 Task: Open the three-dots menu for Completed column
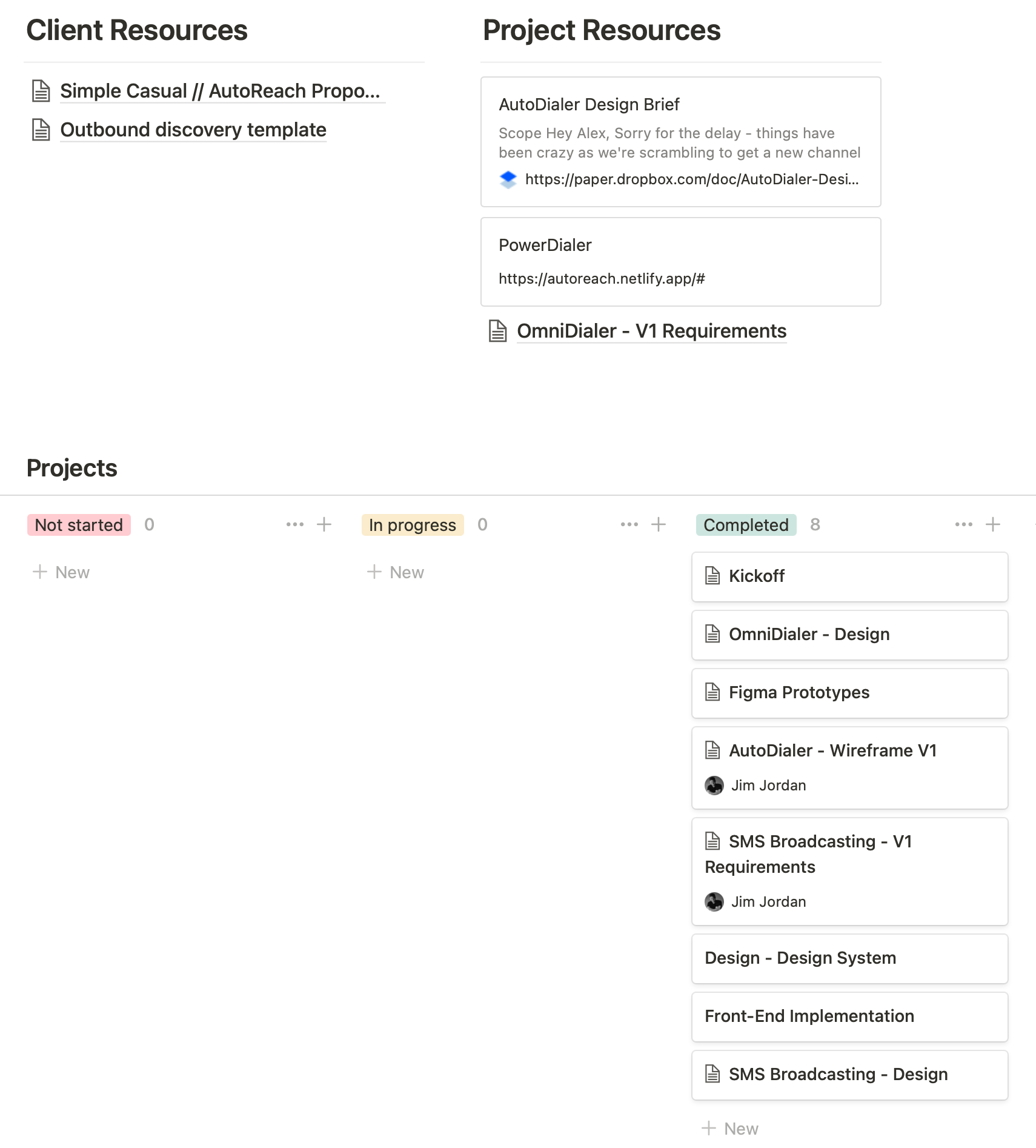point(964,524)
